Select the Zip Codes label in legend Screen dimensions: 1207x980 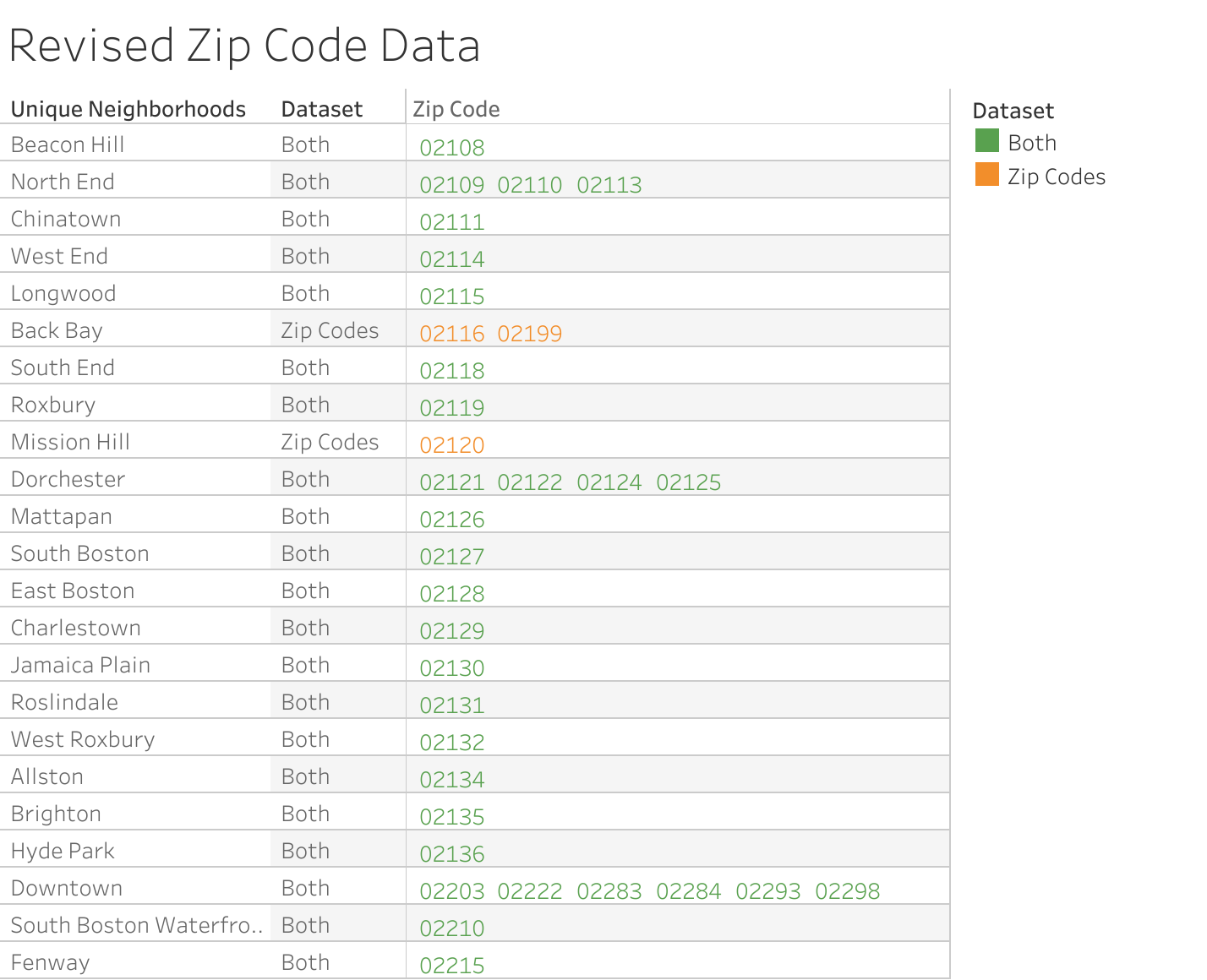click(1057, 177)
